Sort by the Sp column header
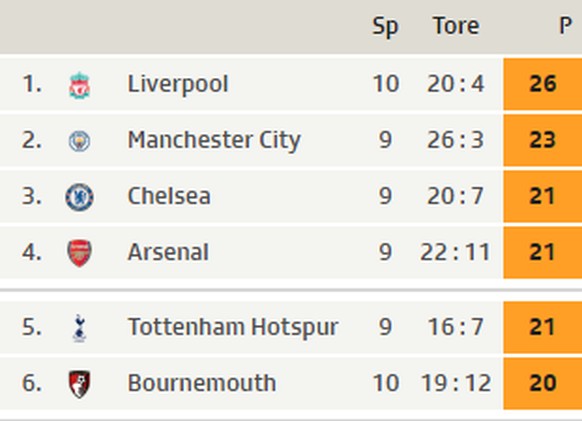Image resolution: width=582 pixels, height=421 pixels. 385,27
